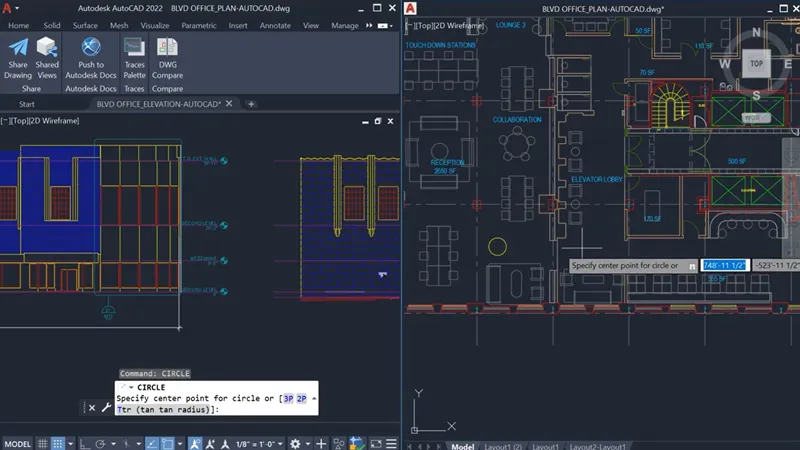Switch to BLVD OFFICE_ELEVATION-AUTOCAD file tab
The width and height of the screenshot is (800, 450).
(159, 104)
